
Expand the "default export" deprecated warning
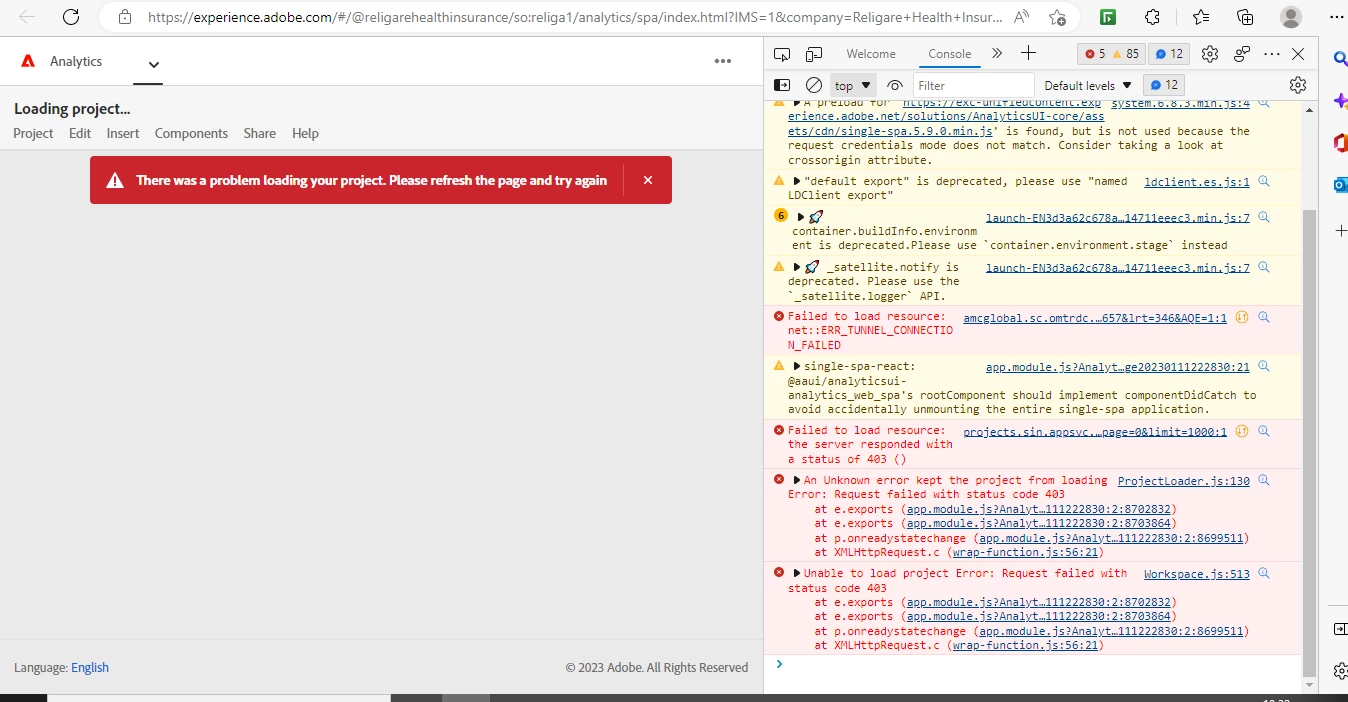[x=797, y=181]
